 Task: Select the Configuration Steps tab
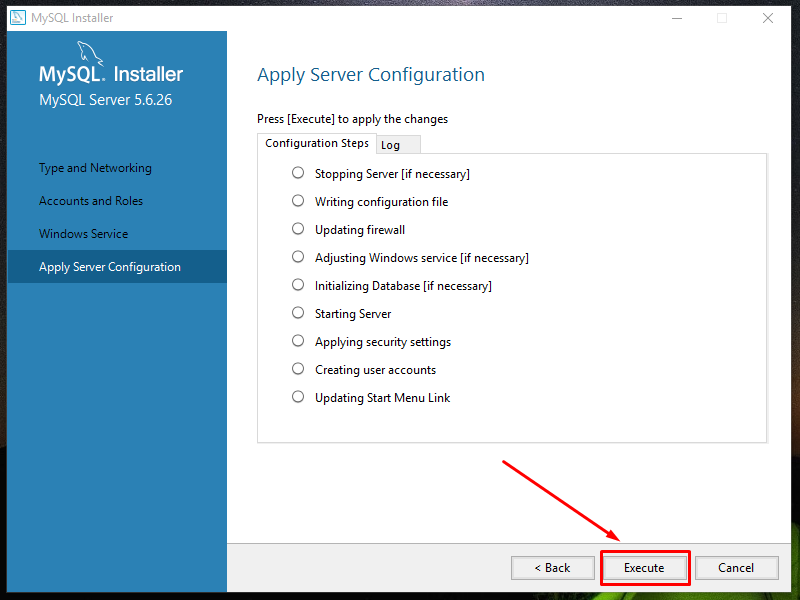[x=317, y=143]
